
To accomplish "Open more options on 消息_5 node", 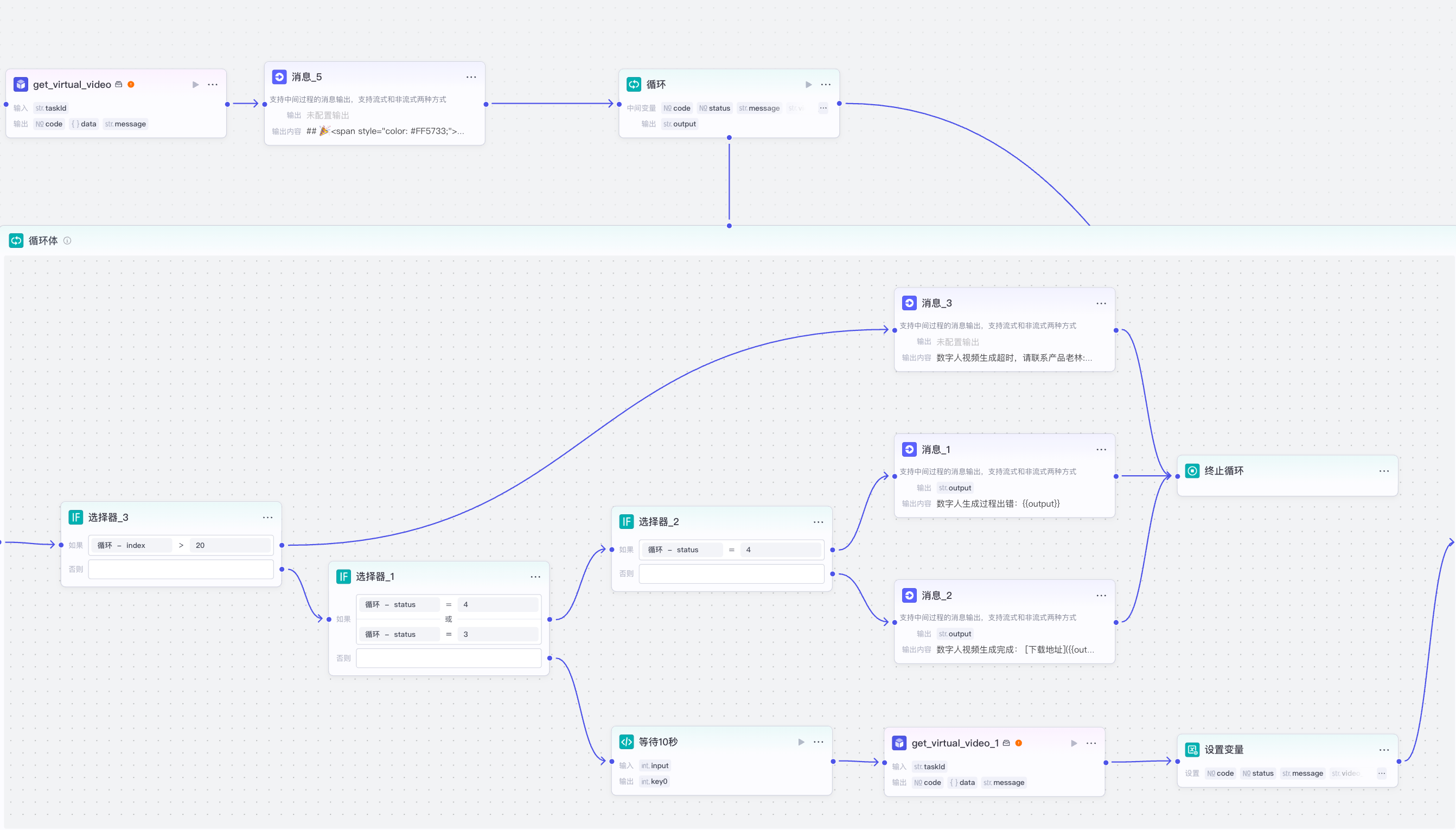I will pyautogui.click(x=471, y=77).
